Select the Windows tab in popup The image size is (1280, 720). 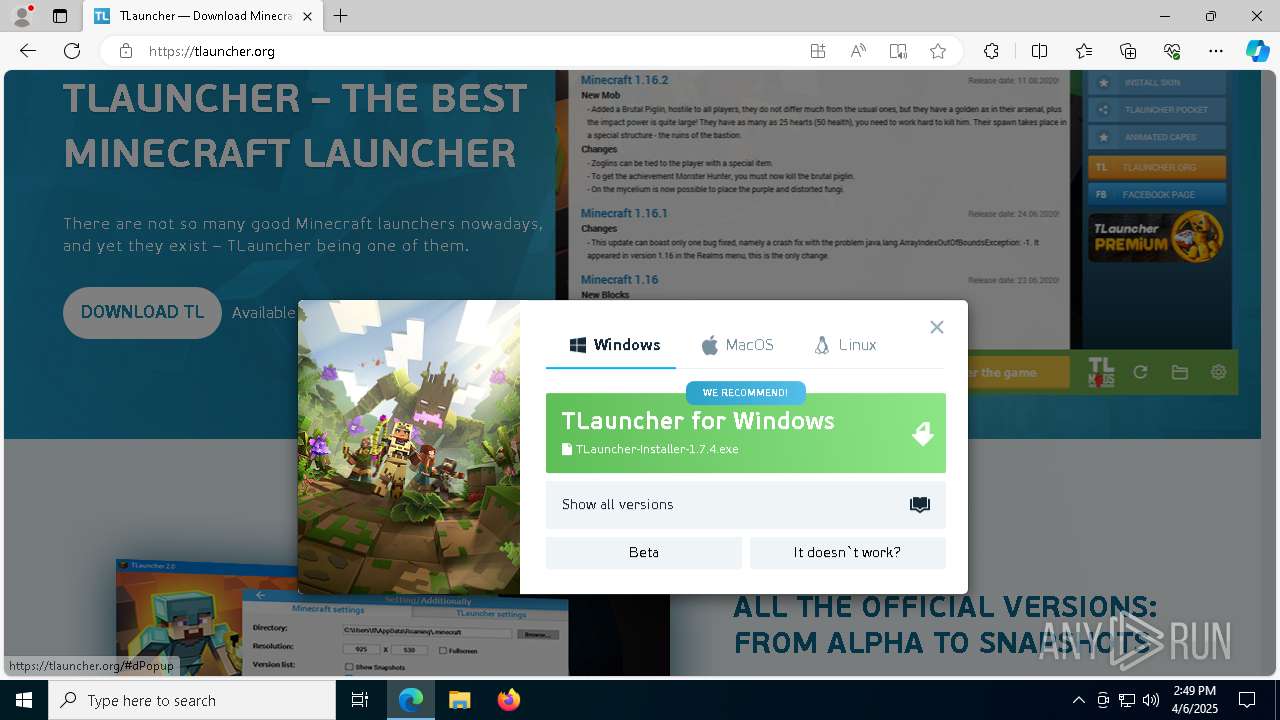(x=614, y=345)
